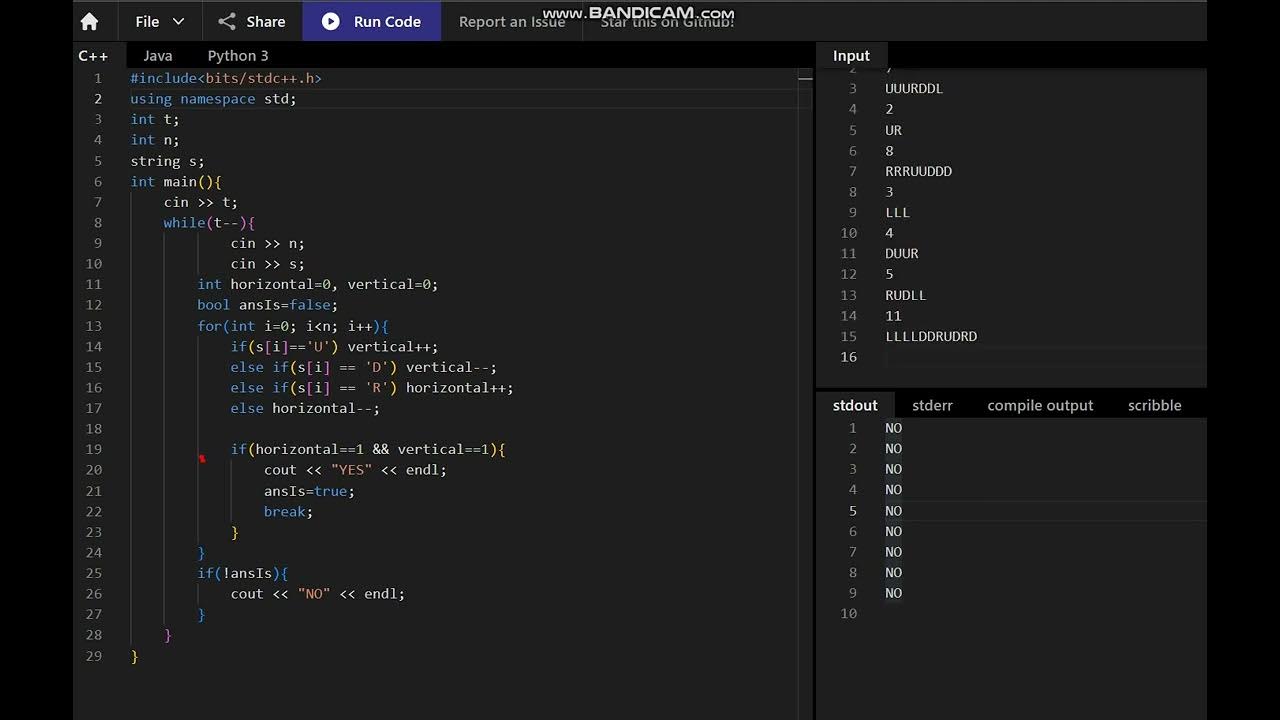
Task: Place cursor on 'int main(){' line
Action: coord(176,182)
